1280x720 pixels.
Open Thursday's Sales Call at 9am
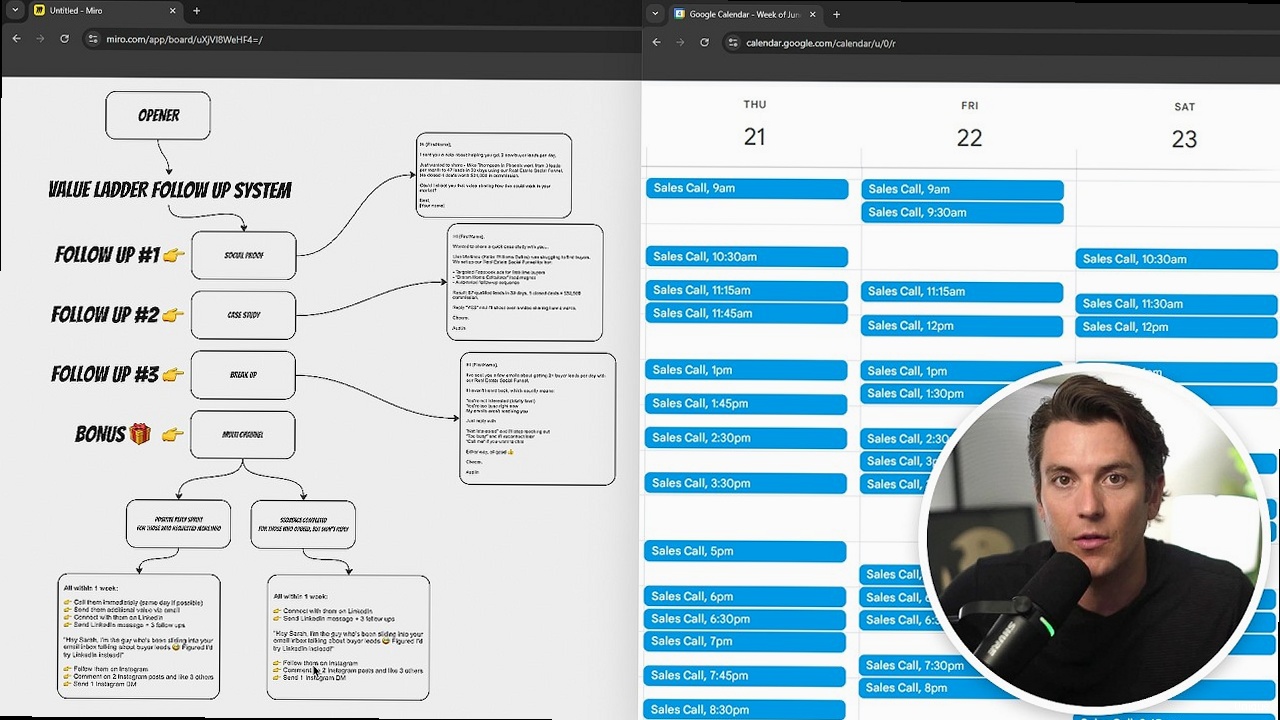[746, 188]
